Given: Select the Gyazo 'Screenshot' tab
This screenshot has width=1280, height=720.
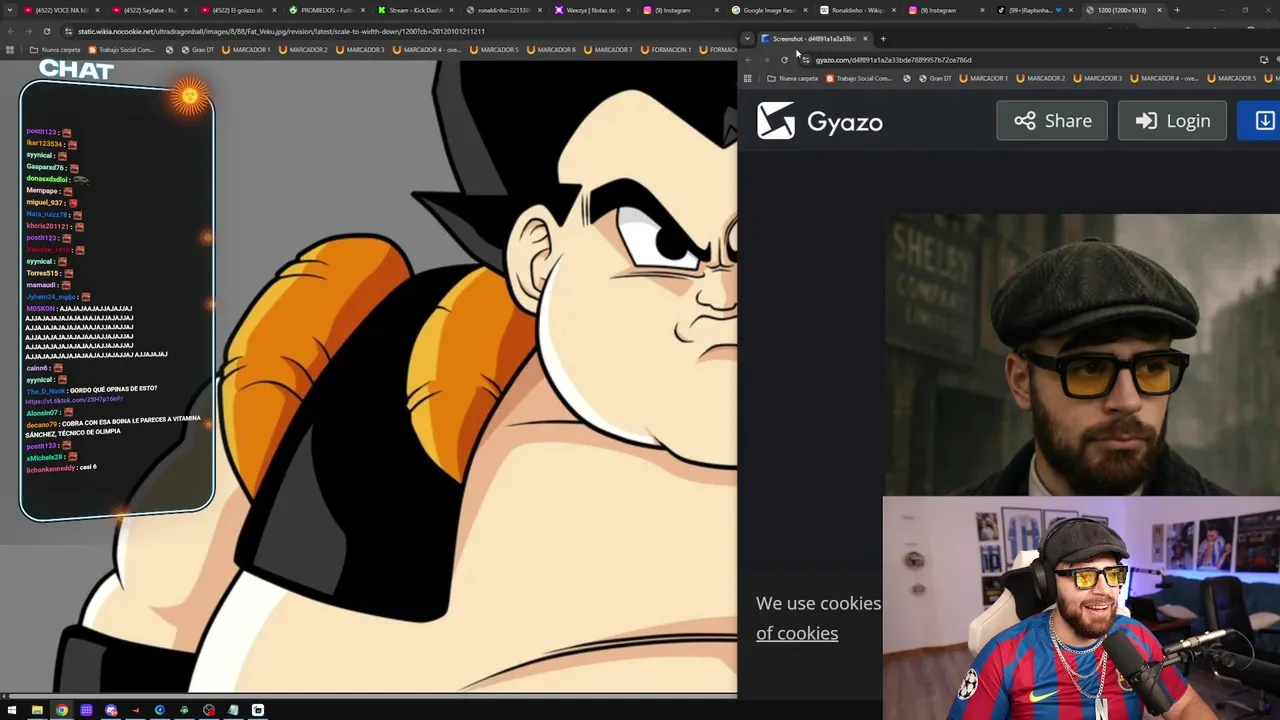Looking at the screenshot, I should (x=814, y=39).
